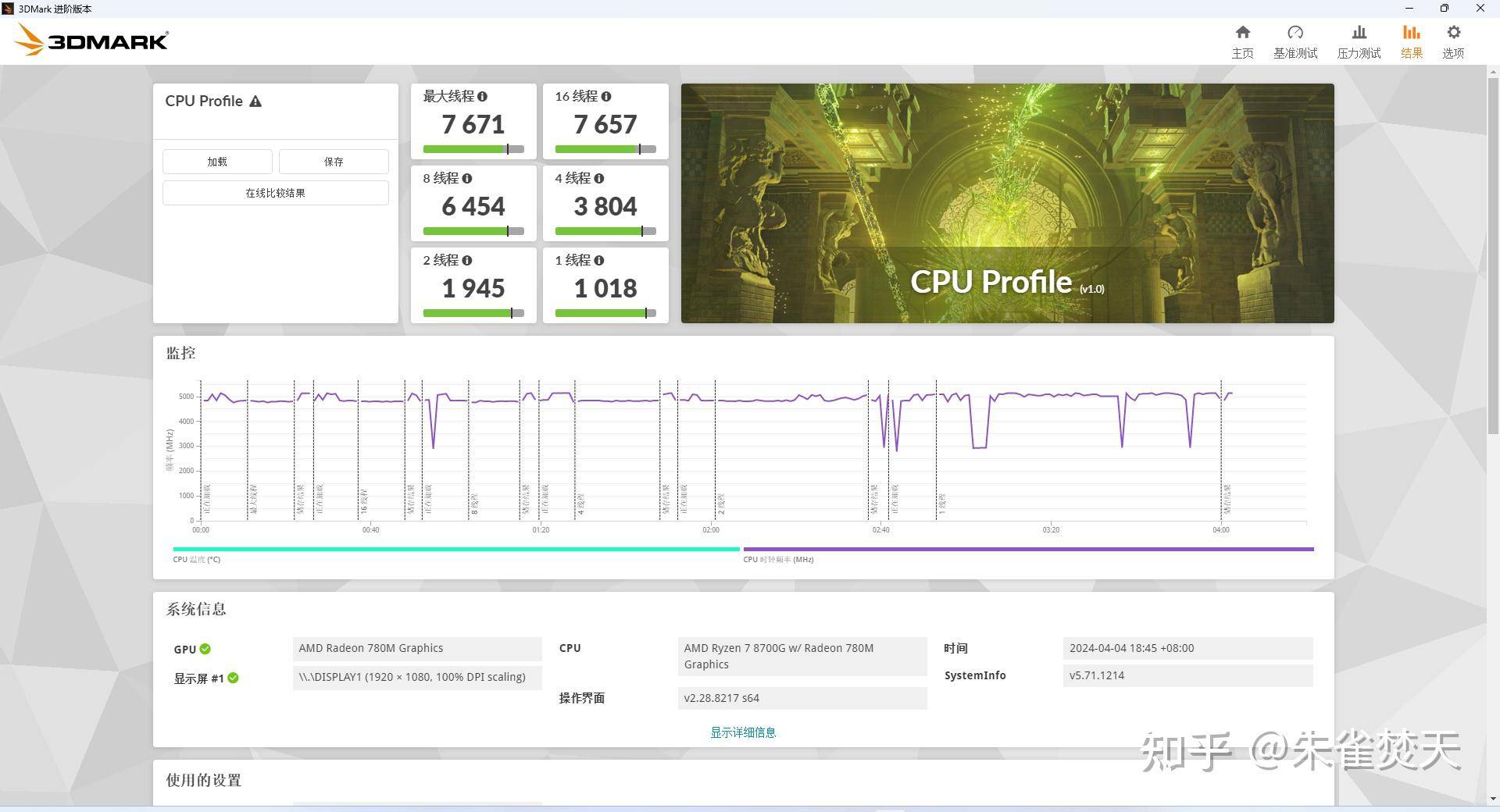The image size is (1500, 812).
Task: Click the 04:00 mark on the chart axis
Action: [1220, 530]
